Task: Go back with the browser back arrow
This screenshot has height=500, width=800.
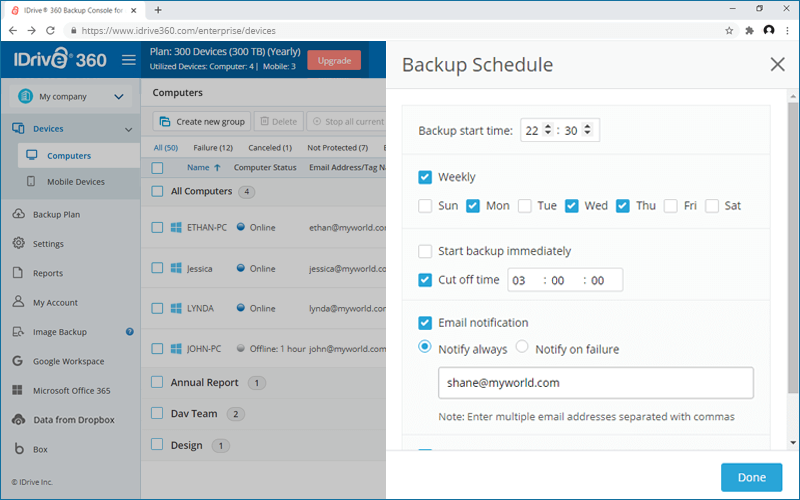Action: 13,31
